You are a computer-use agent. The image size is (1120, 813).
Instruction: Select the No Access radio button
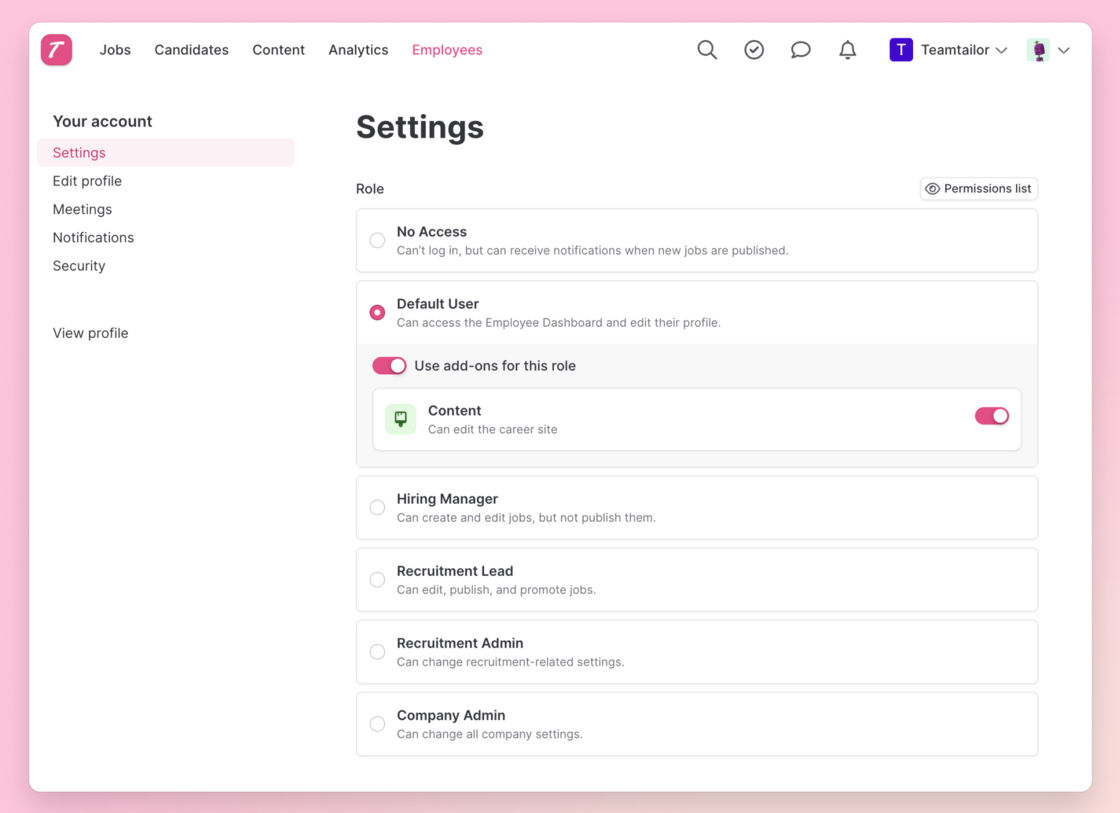pos(377,240)
